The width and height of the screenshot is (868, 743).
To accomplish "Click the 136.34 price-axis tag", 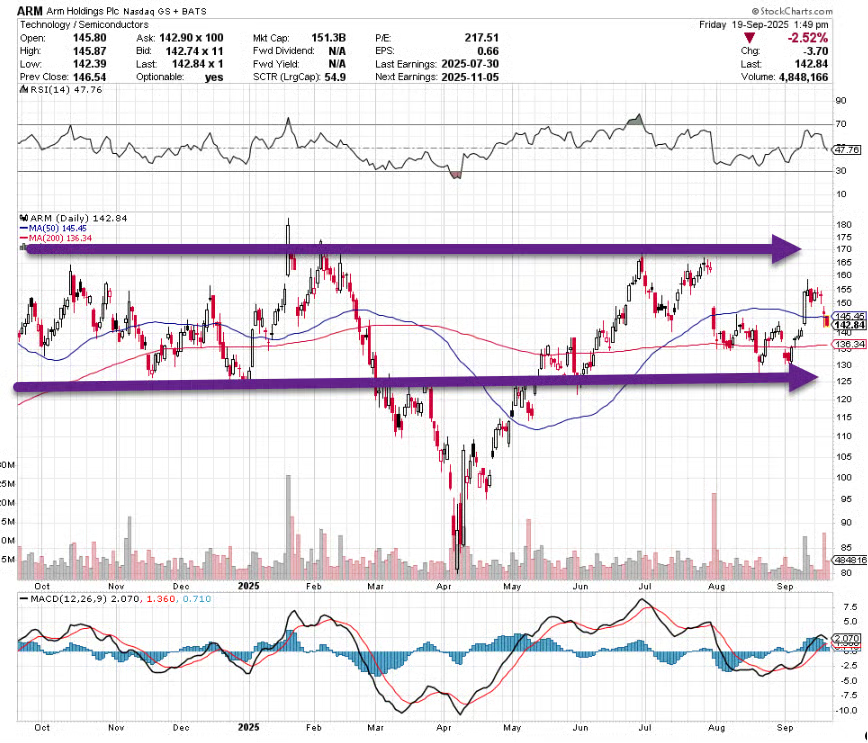I will [850, 344].
